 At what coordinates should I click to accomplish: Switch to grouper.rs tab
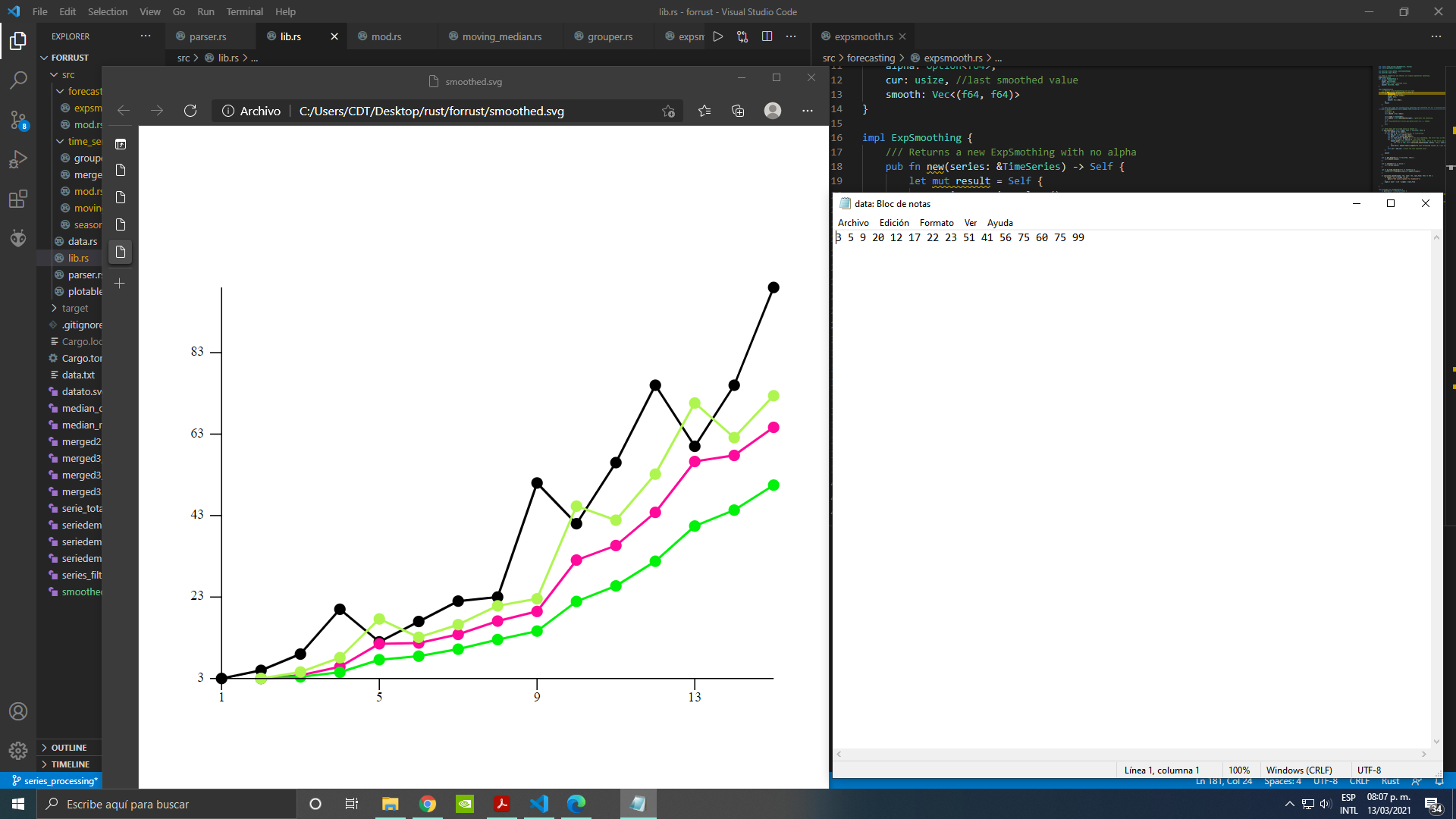tap(610, 36)
